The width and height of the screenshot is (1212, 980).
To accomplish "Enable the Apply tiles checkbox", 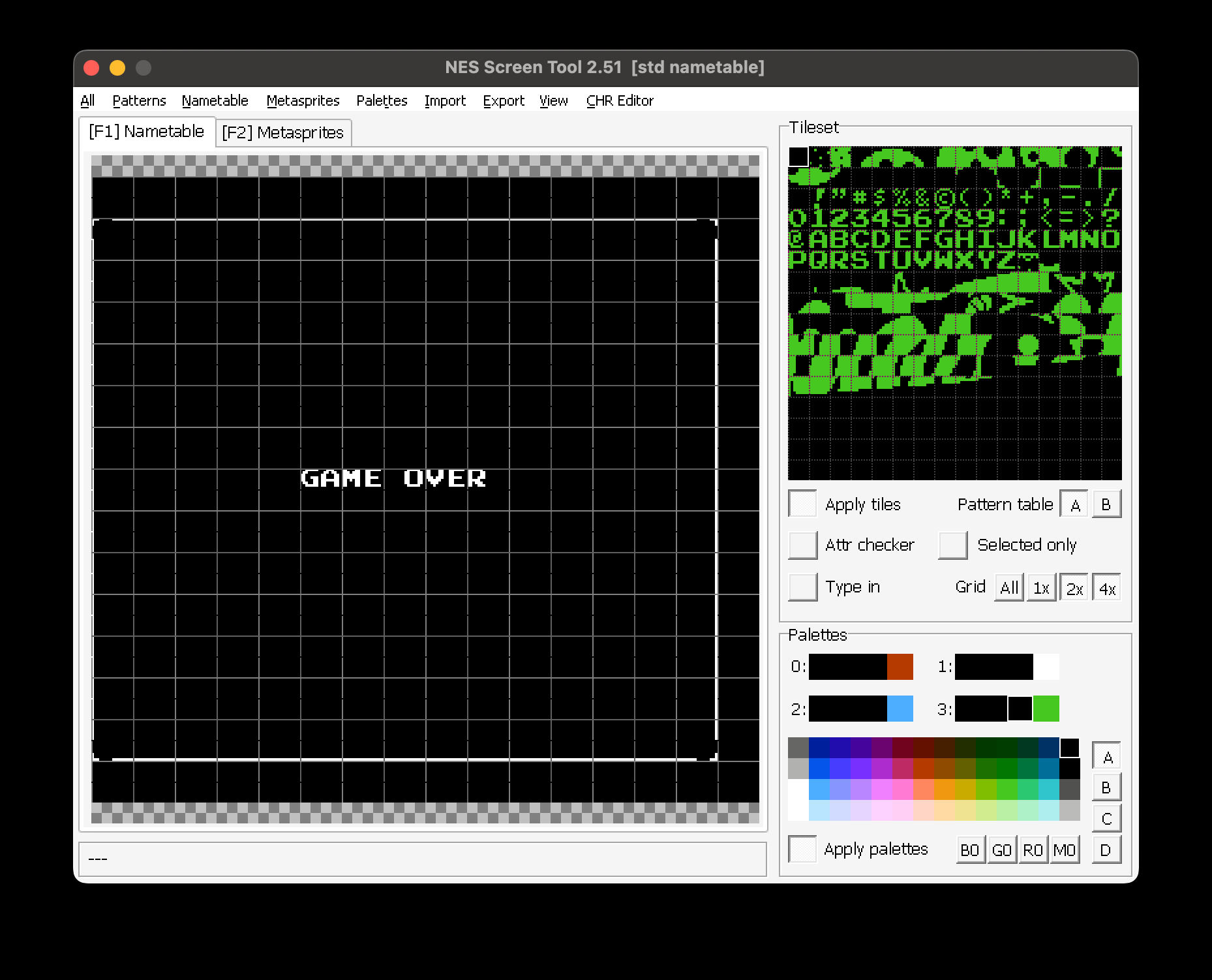I will 803,504.
